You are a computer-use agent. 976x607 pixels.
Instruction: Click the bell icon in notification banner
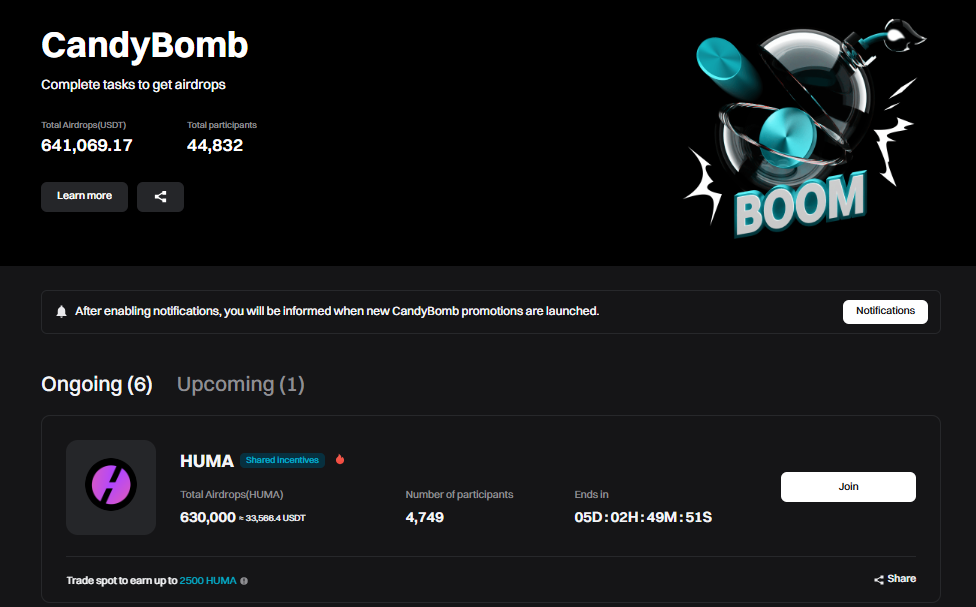pos(62,312)
